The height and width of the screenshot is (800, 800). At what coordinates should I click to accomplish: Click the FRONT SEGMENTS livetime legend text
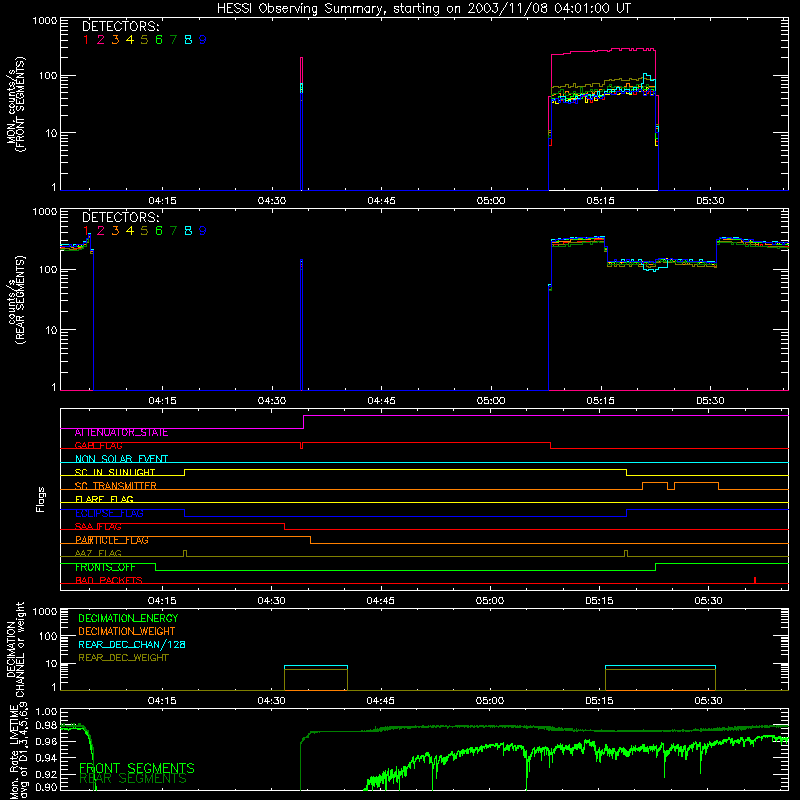pos(137,768)
